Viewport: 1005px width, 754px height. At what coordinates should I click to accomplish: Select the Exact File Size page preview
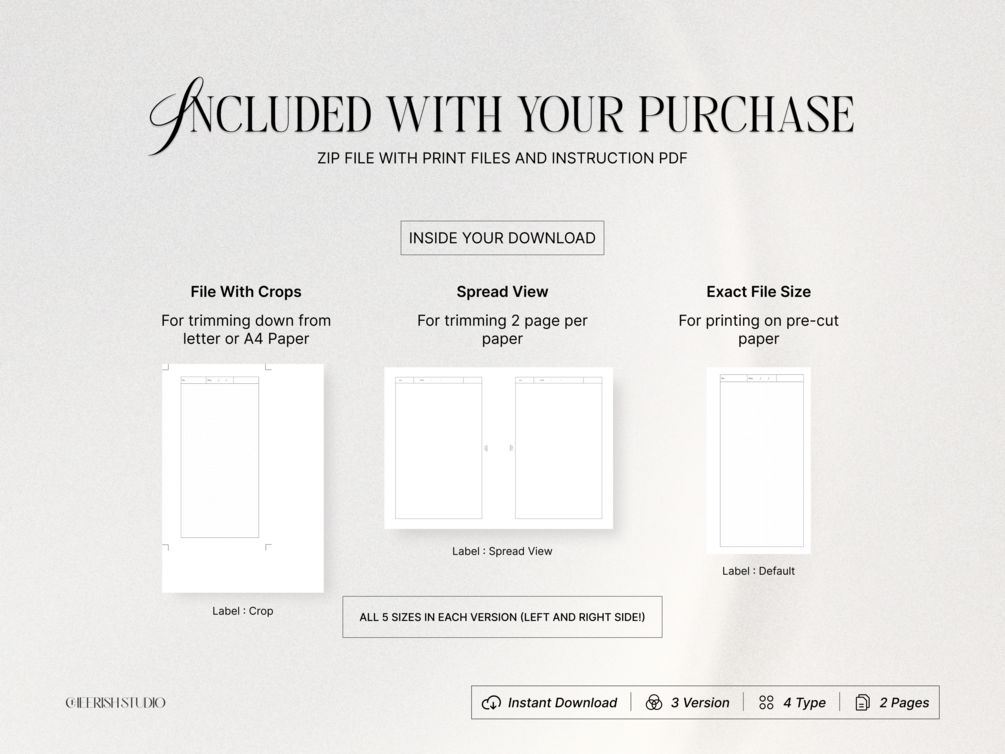click(759, 460)
